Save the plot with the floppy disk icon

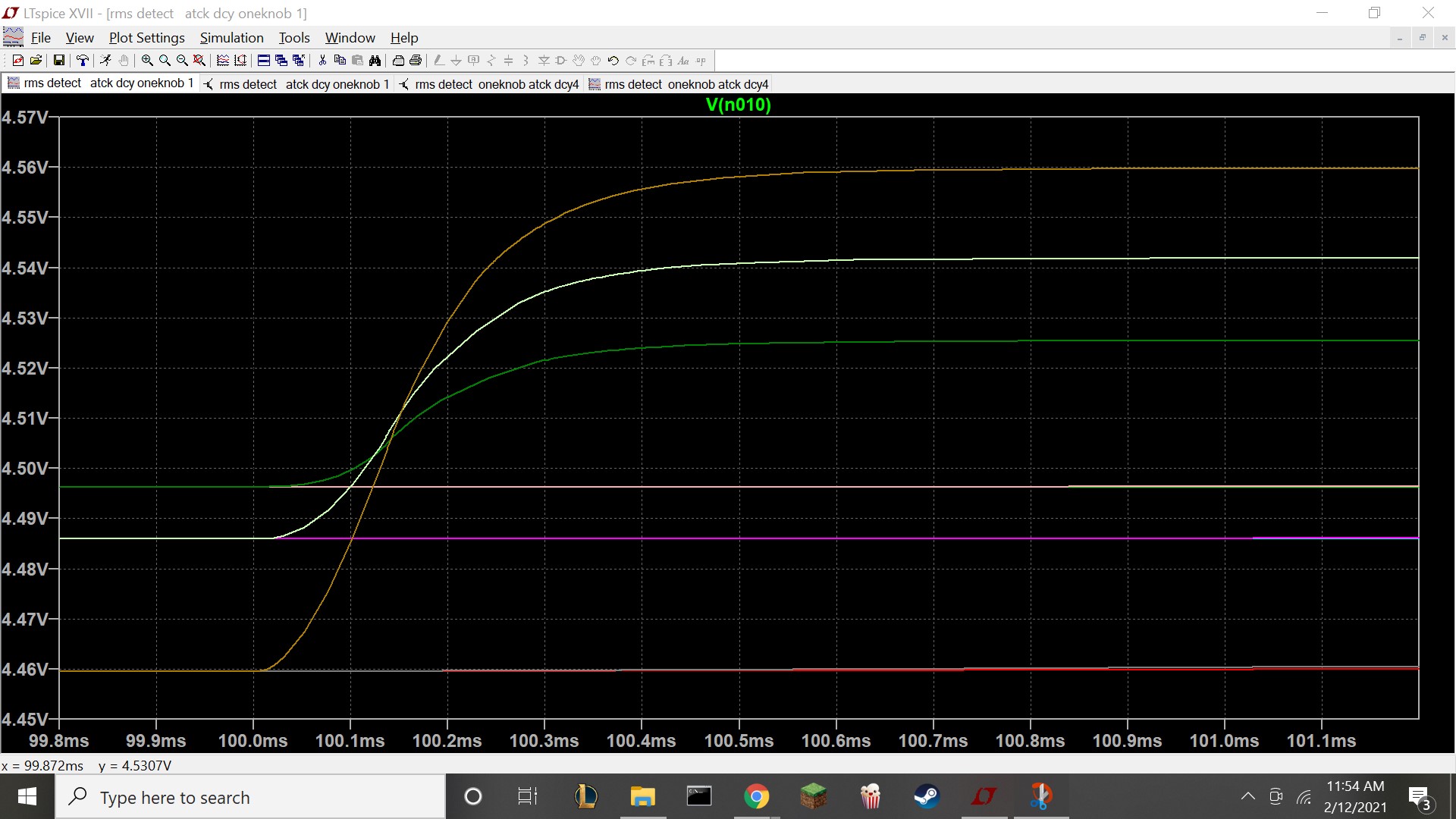pyautogui.click(x=58, y=61)
